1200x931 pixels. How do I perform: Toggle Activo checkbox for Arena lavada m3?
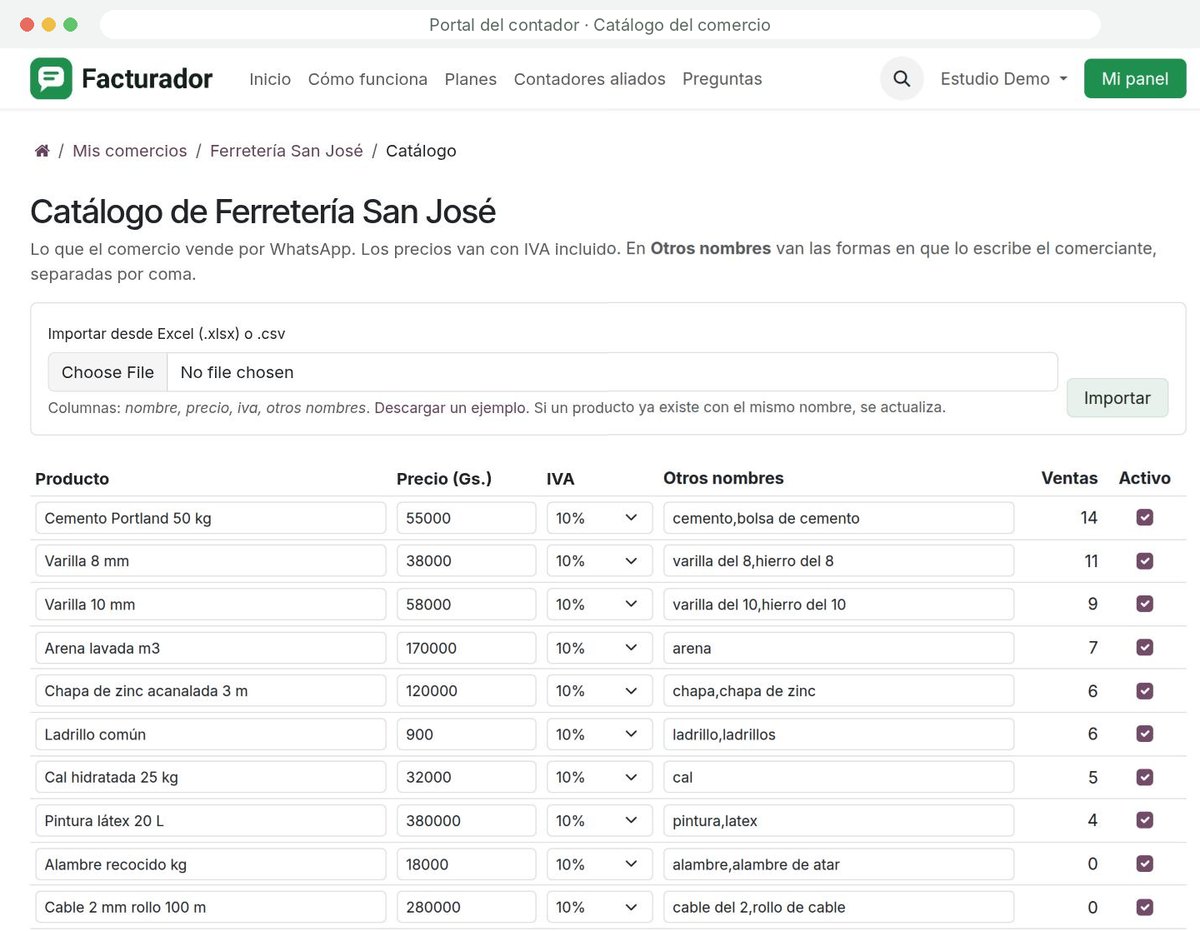(x=1145, y=647)
